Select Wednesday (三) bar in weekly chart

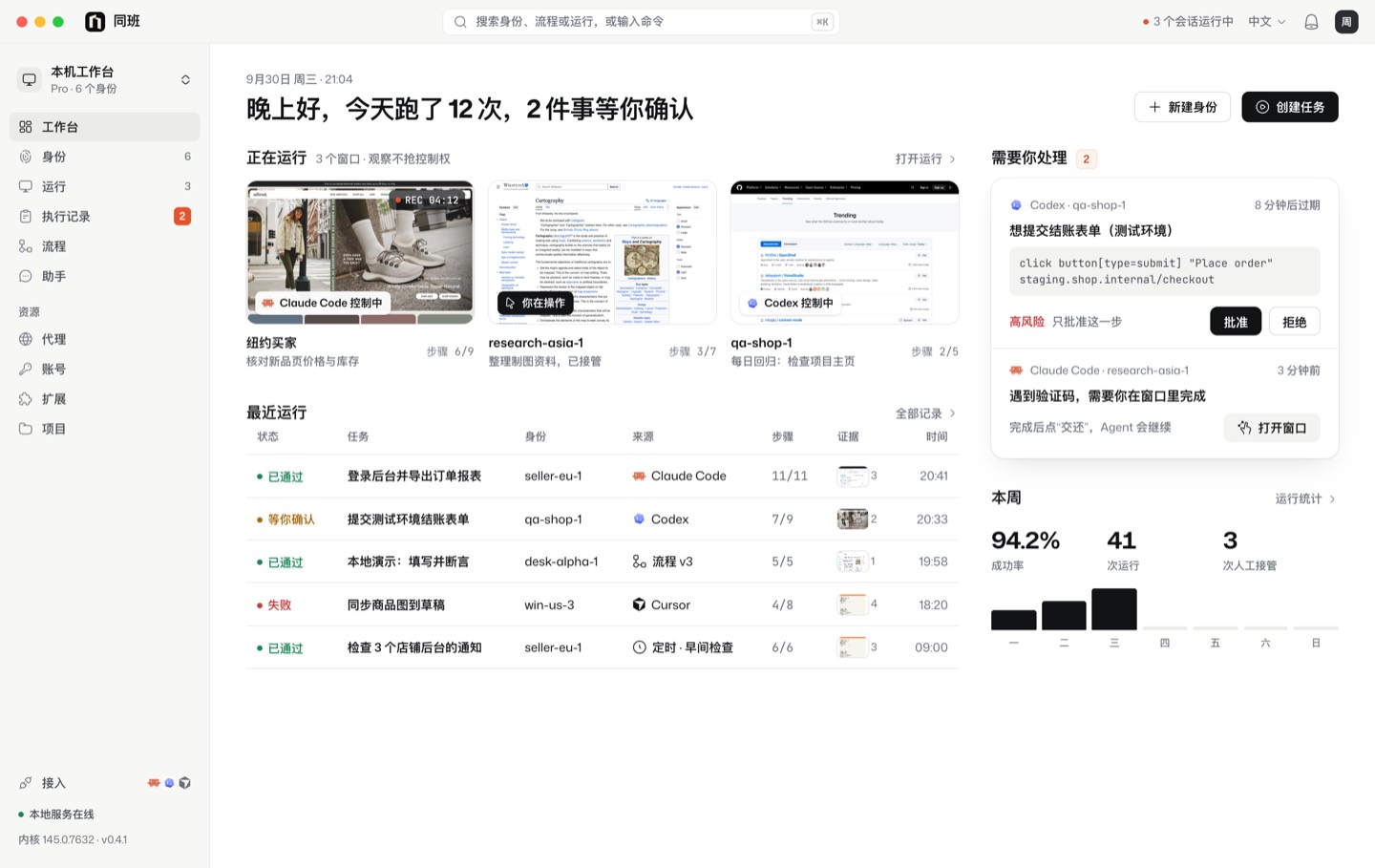[1114, 609]
